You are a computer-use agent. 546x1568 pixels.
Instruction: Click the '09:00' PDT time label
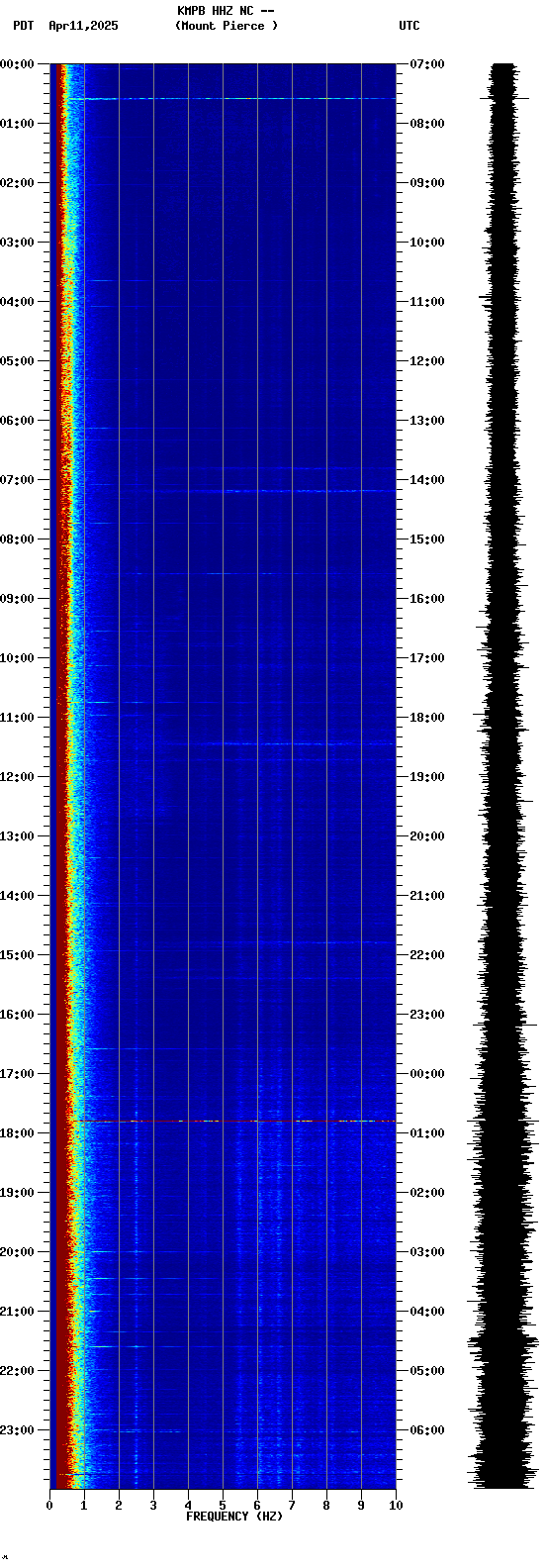(x=17, y=599)
